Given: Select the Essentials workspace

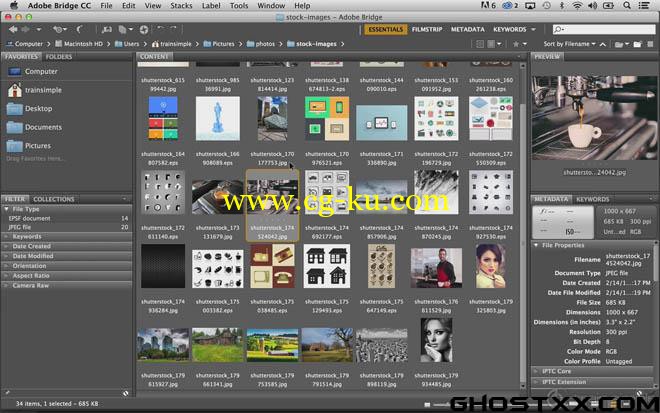Looking at the screenshot, I should [x=386, y=29].
